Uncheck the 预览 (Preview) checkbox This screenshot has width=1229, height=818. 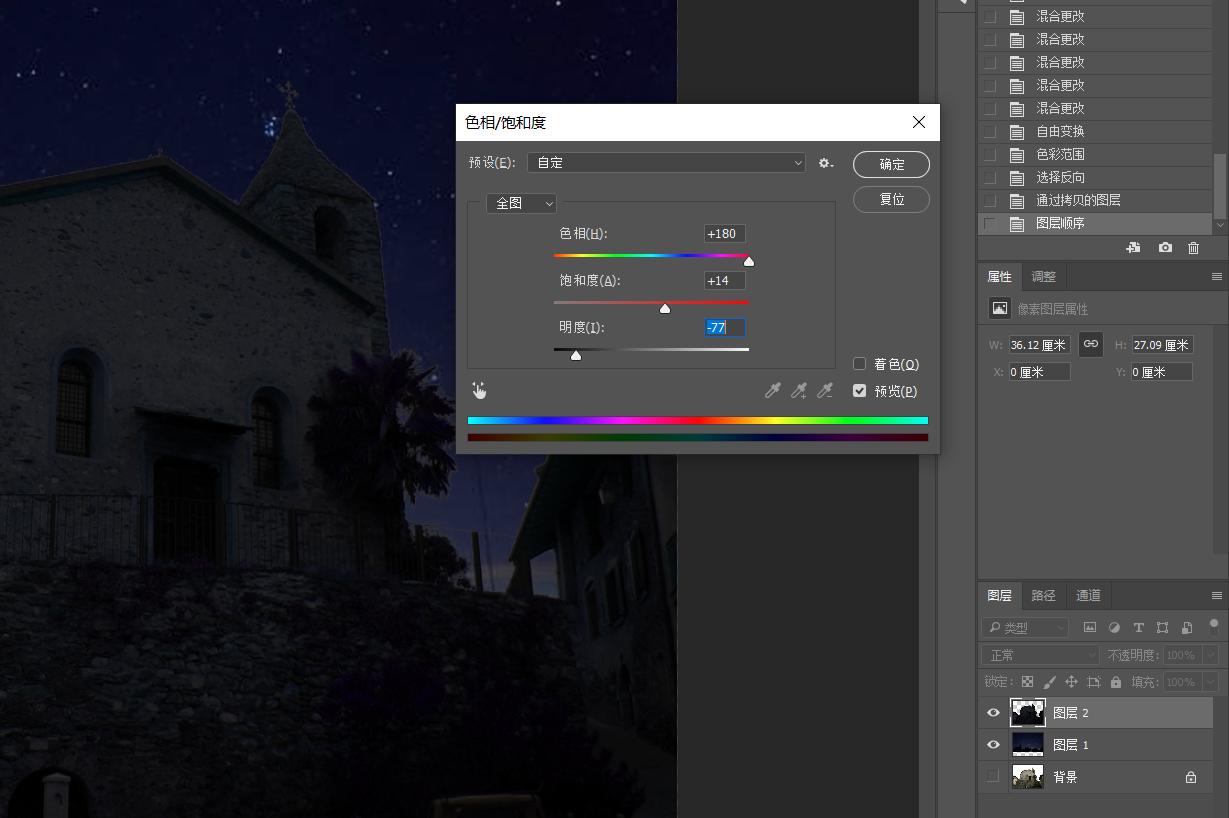859,391
